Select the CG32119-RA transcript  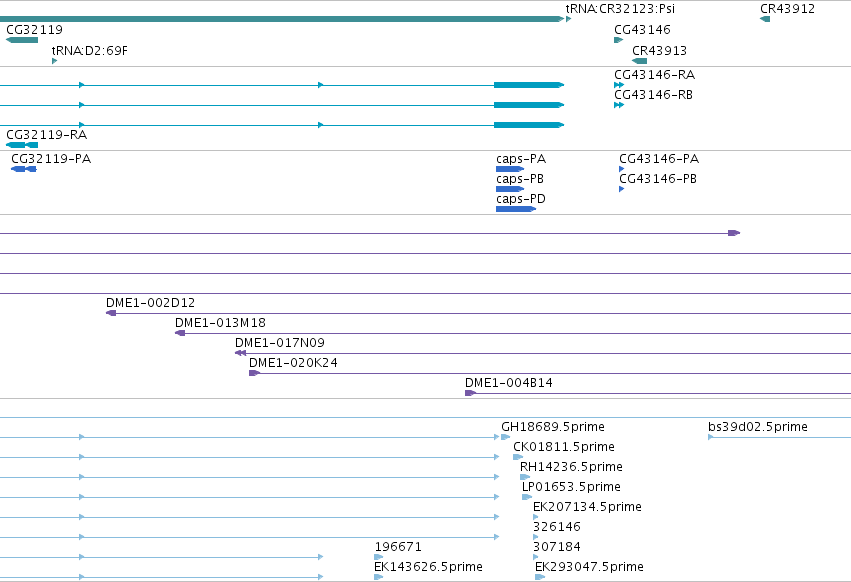pos(22,145)
